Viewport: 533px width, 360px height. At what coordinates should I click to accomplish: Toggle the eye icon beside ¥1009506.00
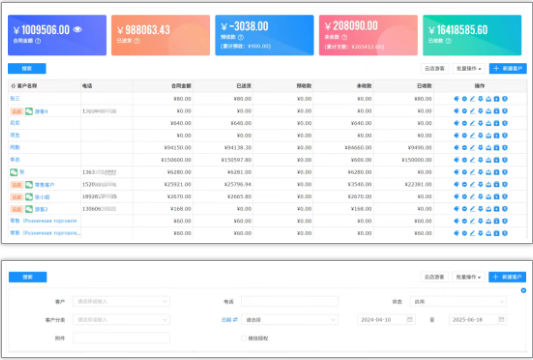coord(78,30)
